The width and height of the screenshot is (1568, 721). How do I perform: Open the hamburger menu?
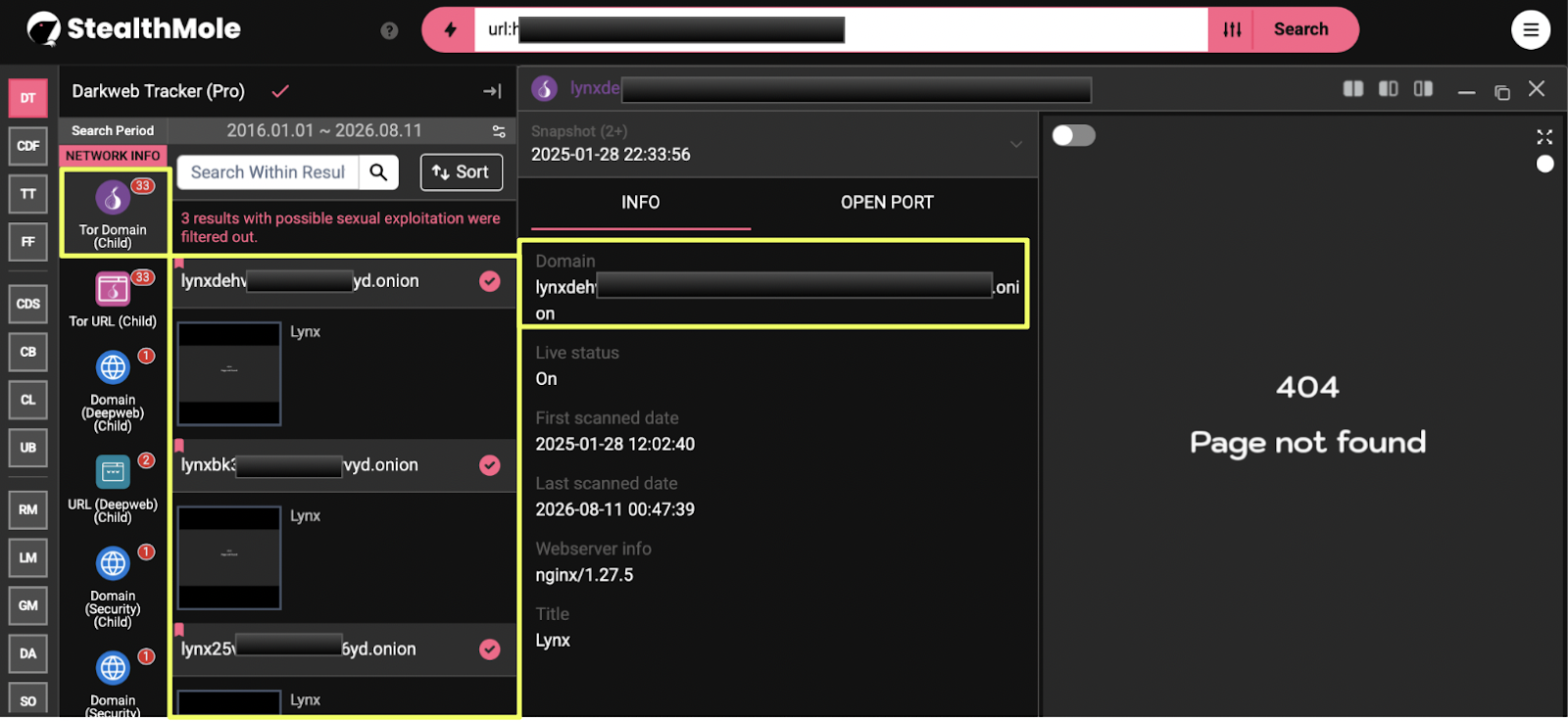[x=1531, y=29]
